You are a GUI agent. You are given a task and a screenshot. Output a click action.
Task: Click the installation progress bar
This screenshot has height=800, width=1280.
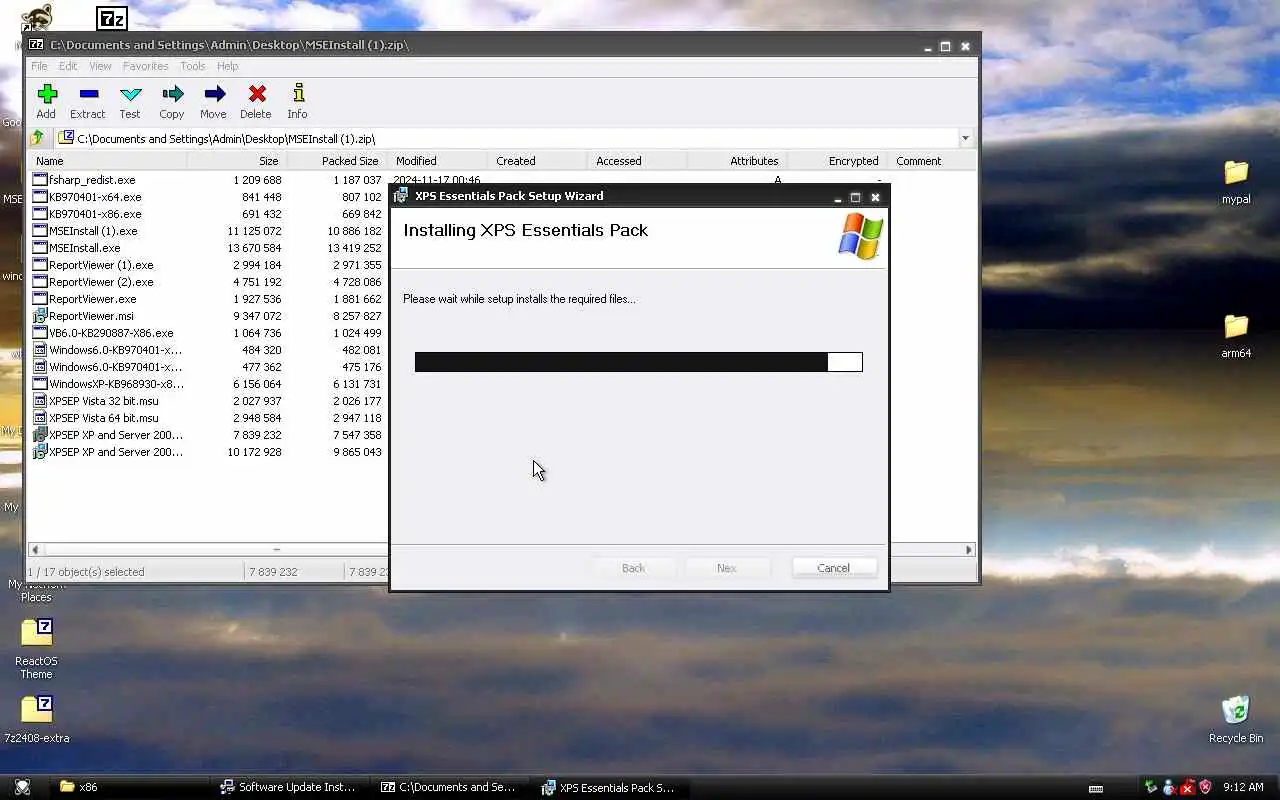pyautogui.click(x=638, y=362)
